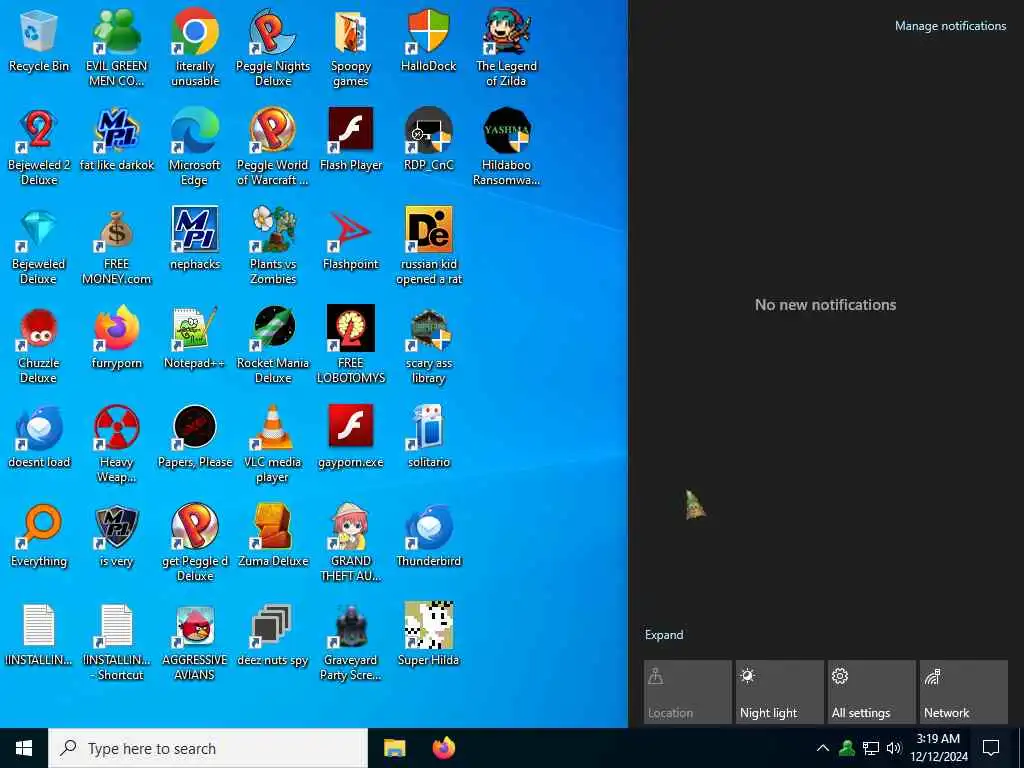Click the 'fat like darkok' icon
The width and height of the screenshot is (1024, 768).
click(x=116, y=140)
